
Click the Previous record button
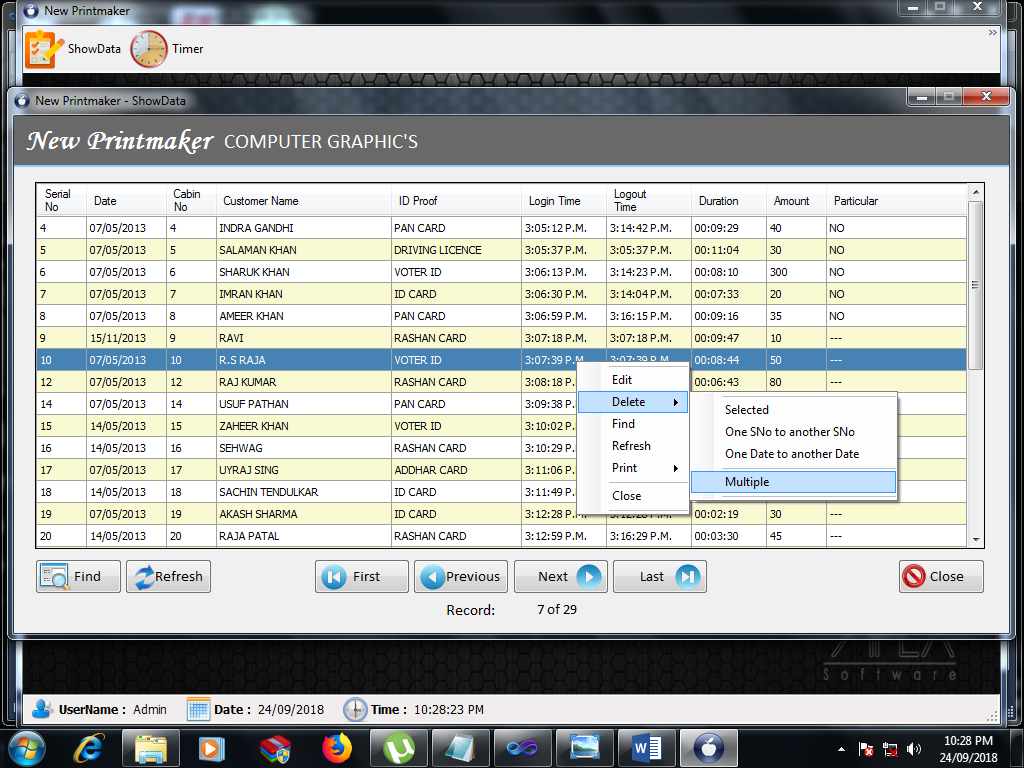[461, 576]
